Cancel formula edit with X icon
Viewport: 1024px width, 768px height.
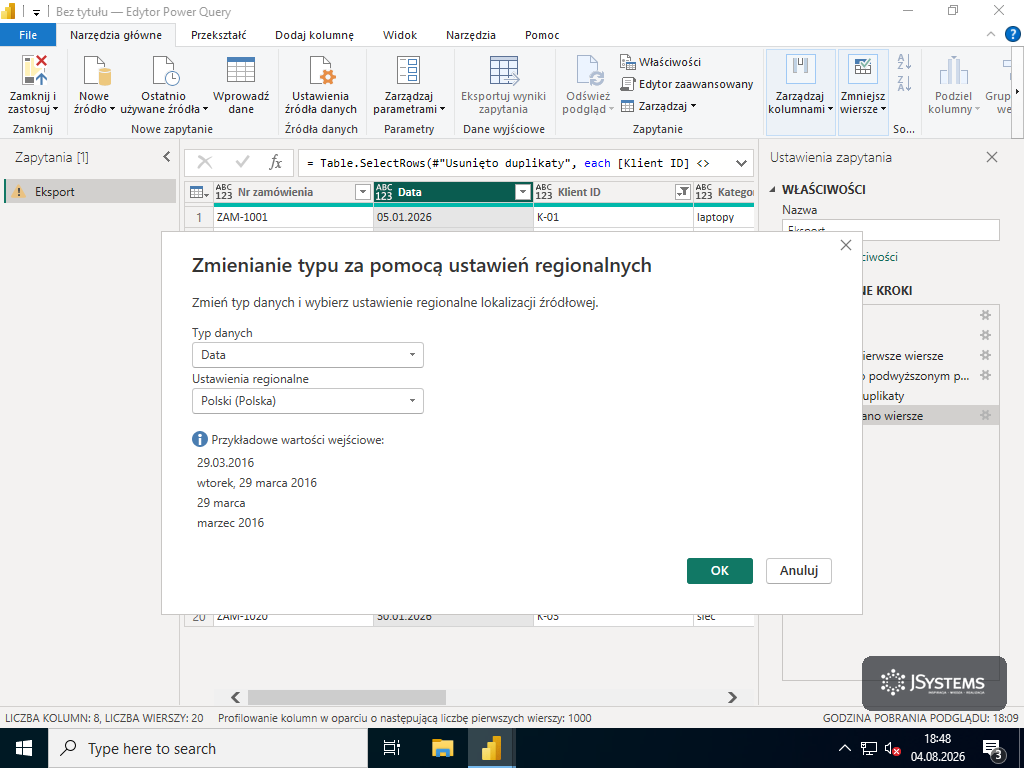tap(204, 163)
